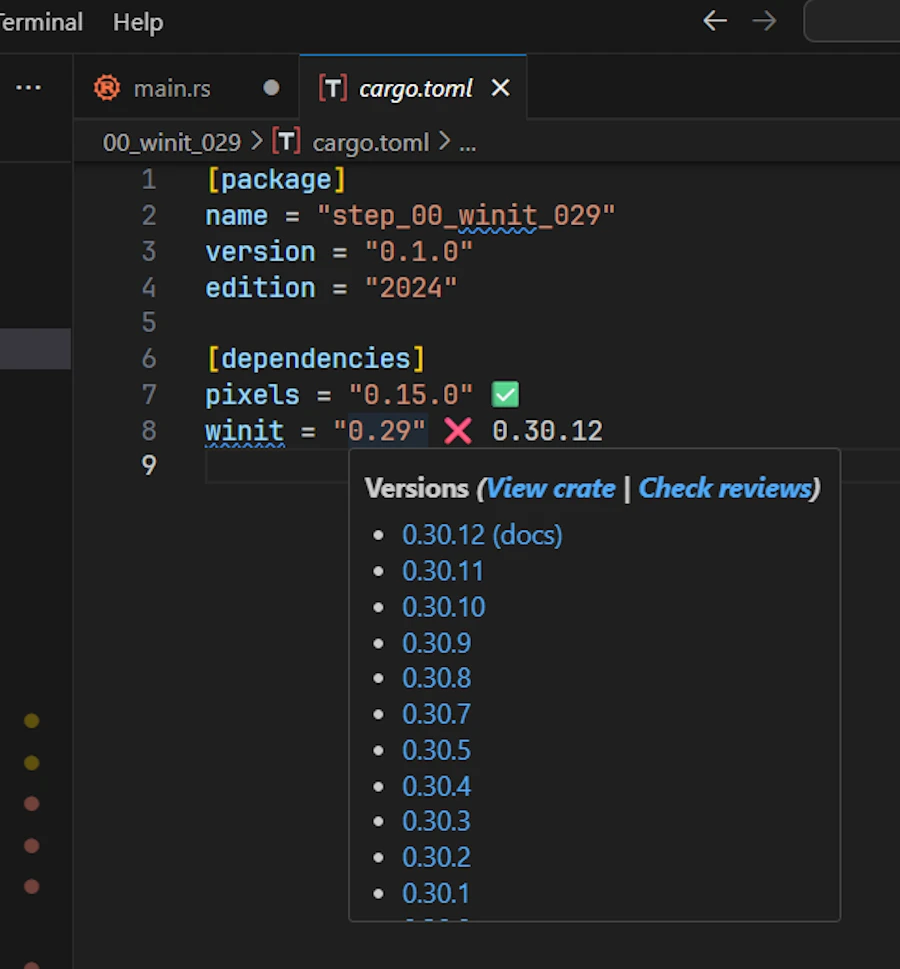Switch to the main.rs tab
The width and height of the screenshot is (900, 969).
[x=172, y=88]
